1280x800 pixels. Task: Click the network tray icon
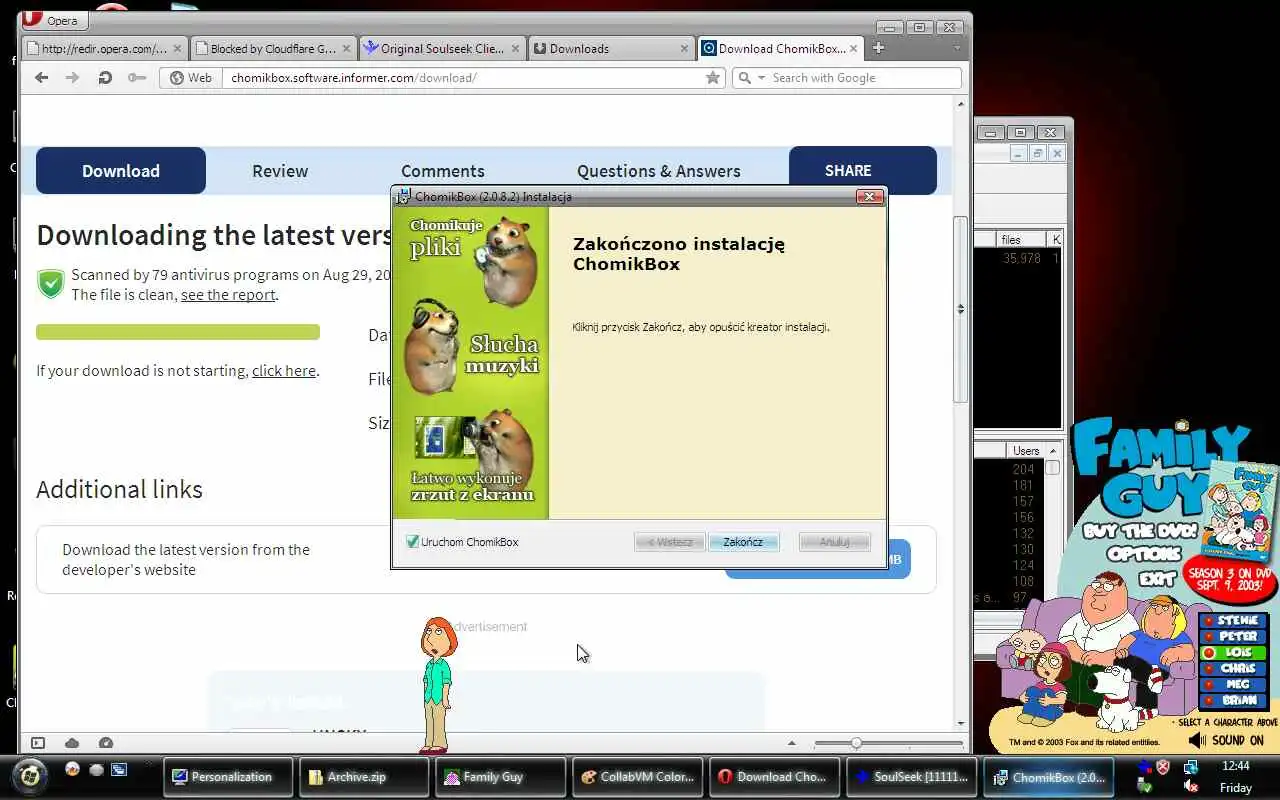(1190, 767)
